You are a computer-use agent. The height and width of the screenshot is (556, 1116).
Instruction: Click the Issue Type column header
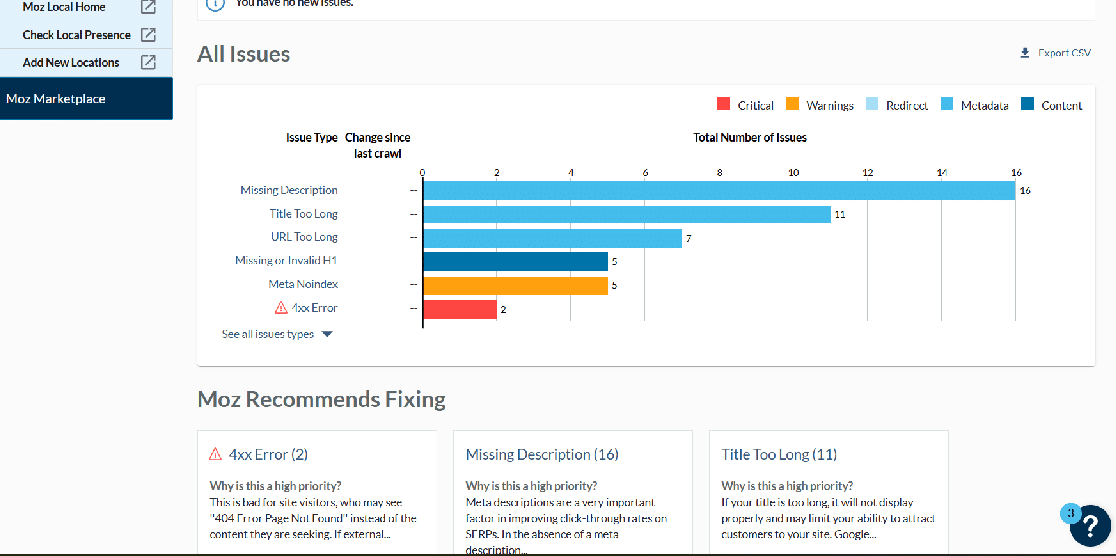(312, 138)
